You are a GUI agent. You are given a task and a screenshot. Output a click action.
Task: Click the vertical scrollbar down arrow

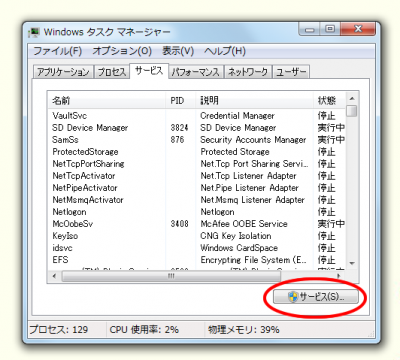(352, 263)
